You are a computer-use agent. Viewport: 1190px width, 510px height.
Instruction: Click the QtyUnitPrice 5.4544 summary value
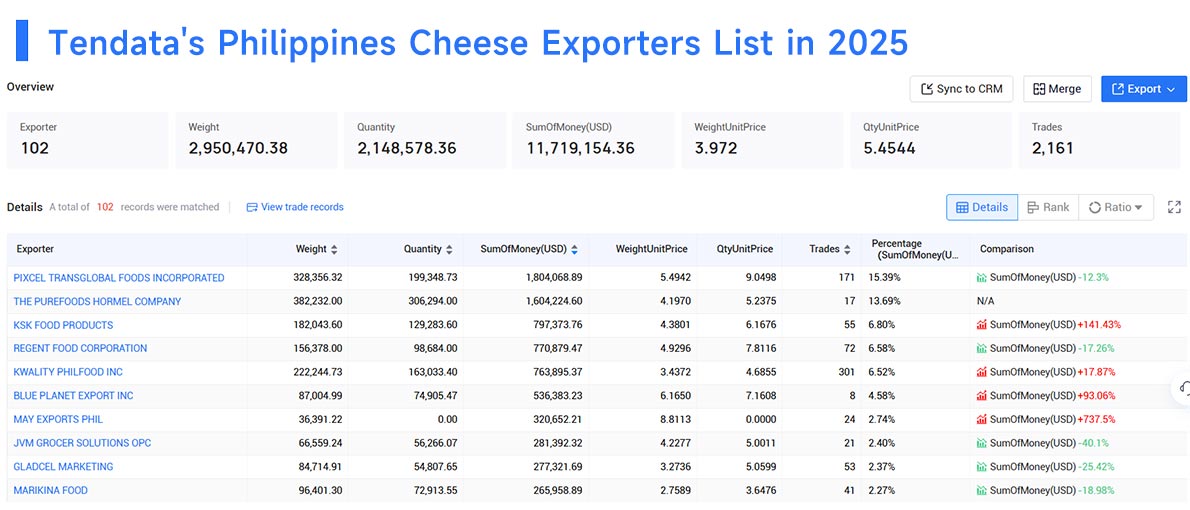(x=889, y=148)
